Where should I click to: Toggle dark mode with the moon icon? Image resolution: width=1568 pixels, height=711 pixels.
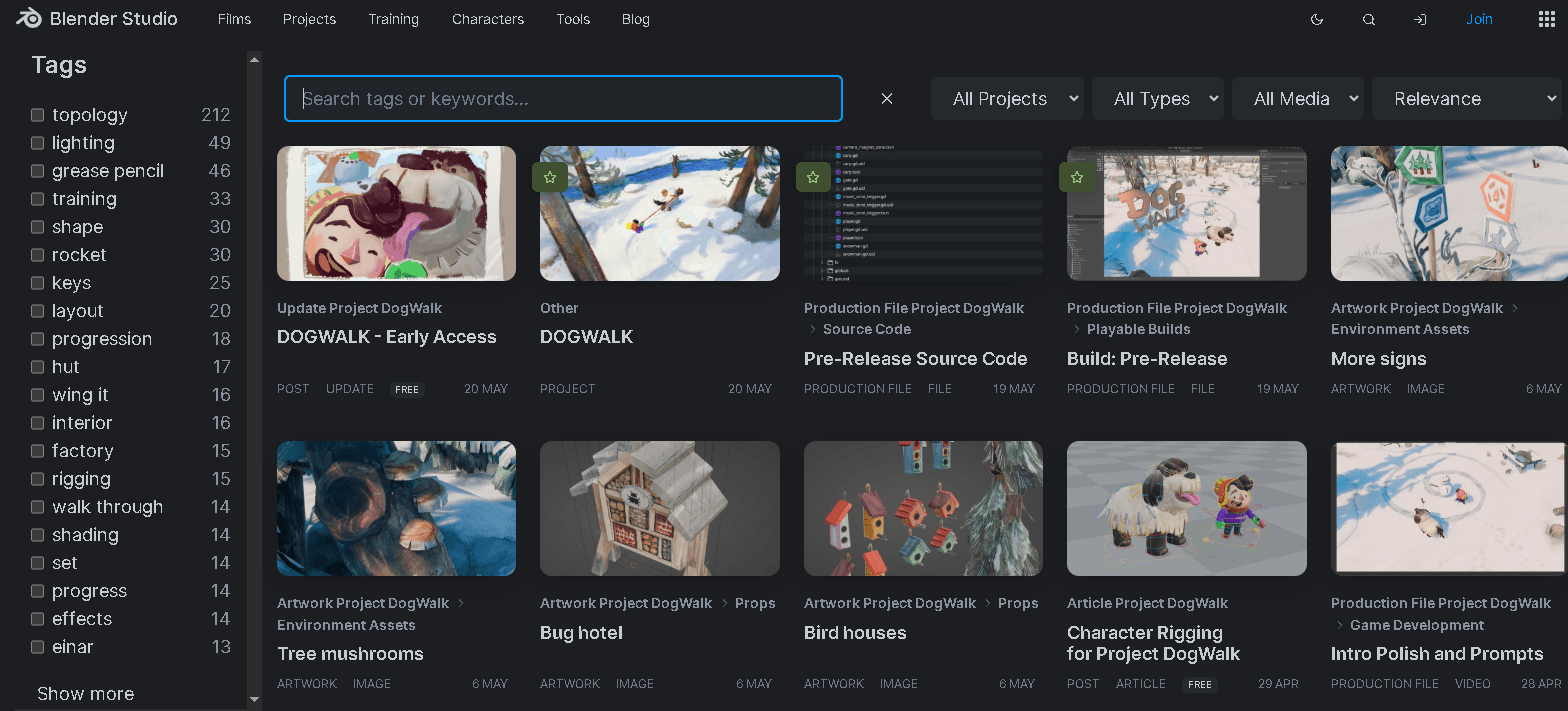[x=1317, y=19]
